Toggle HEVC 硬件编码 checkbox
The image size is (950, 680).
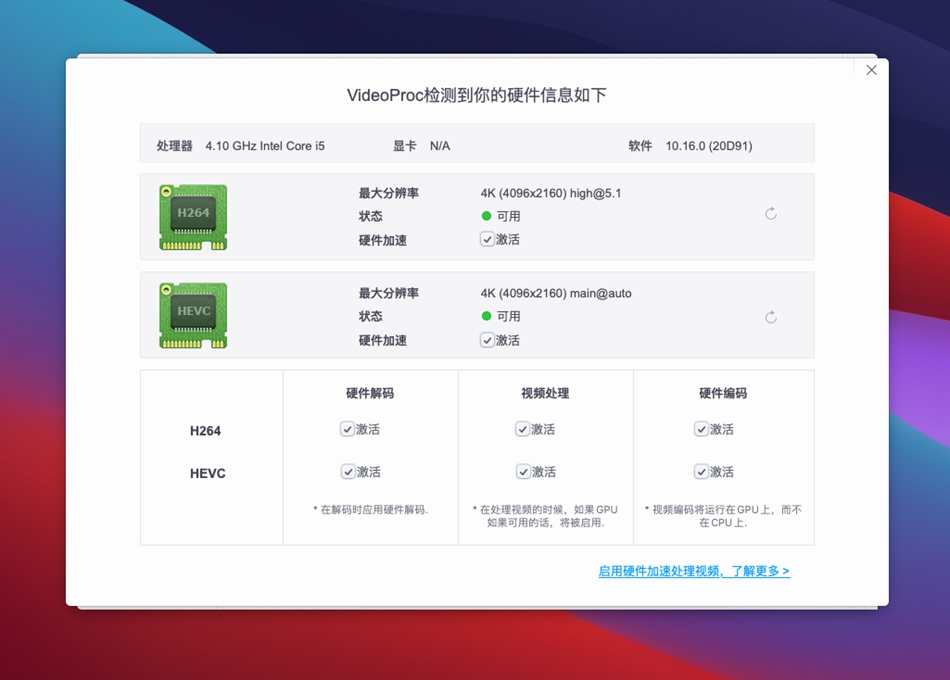click(x=702, y=472)
